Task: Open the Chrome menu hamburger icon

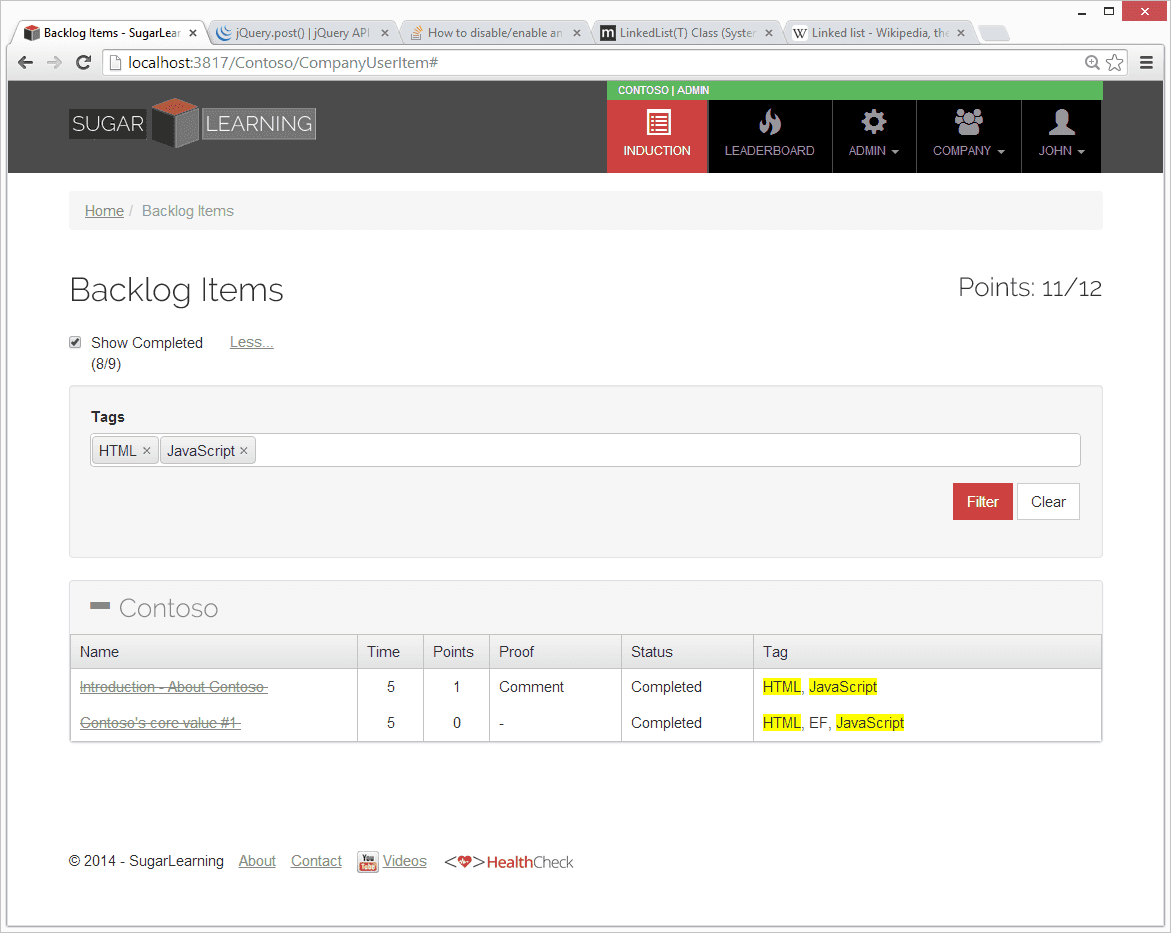Action: point(1145,63)
